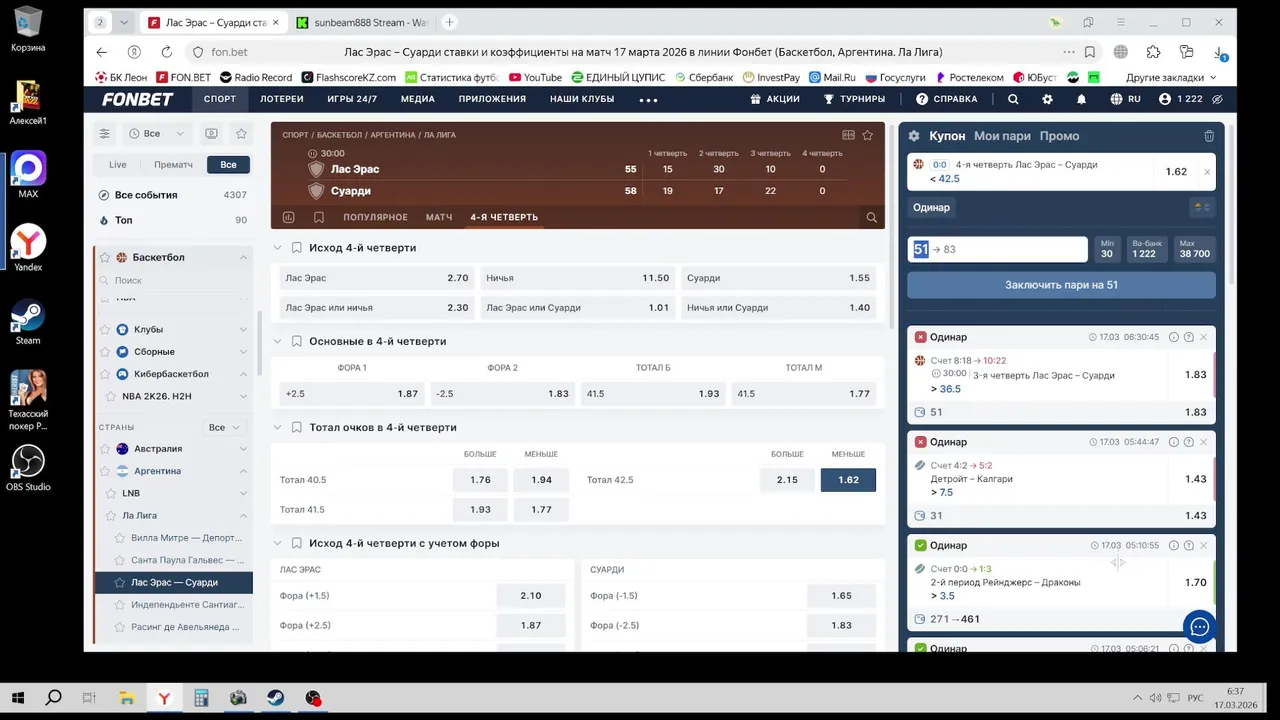
Task: Open info for the 06:30:45 bet
Action: click(1174, 337)
